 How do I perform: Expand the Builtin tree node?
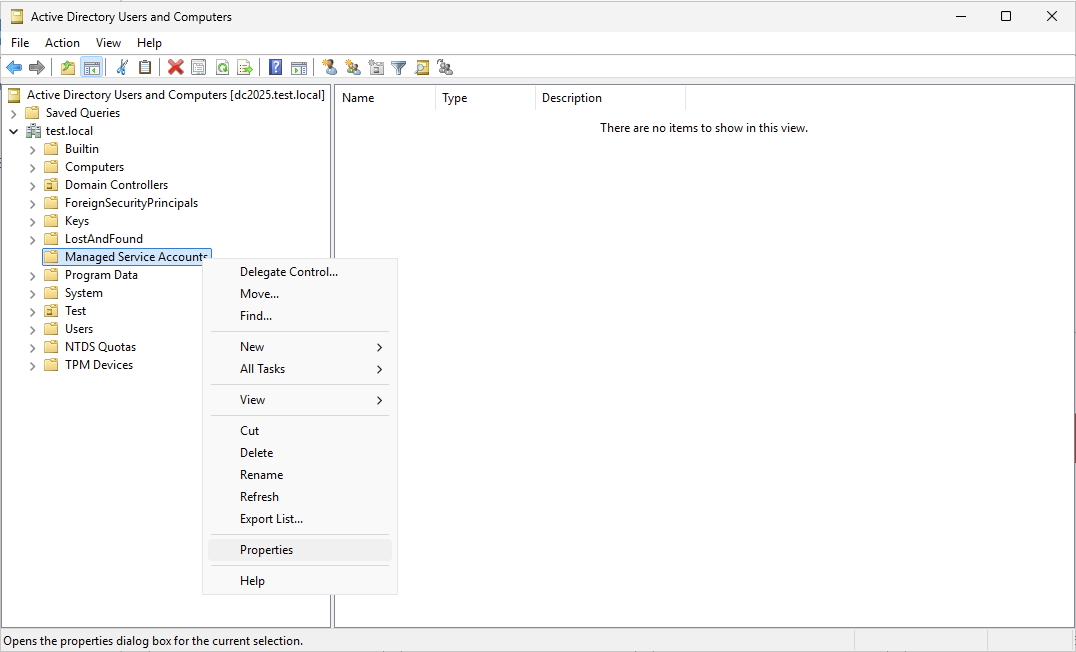point(32,149)
